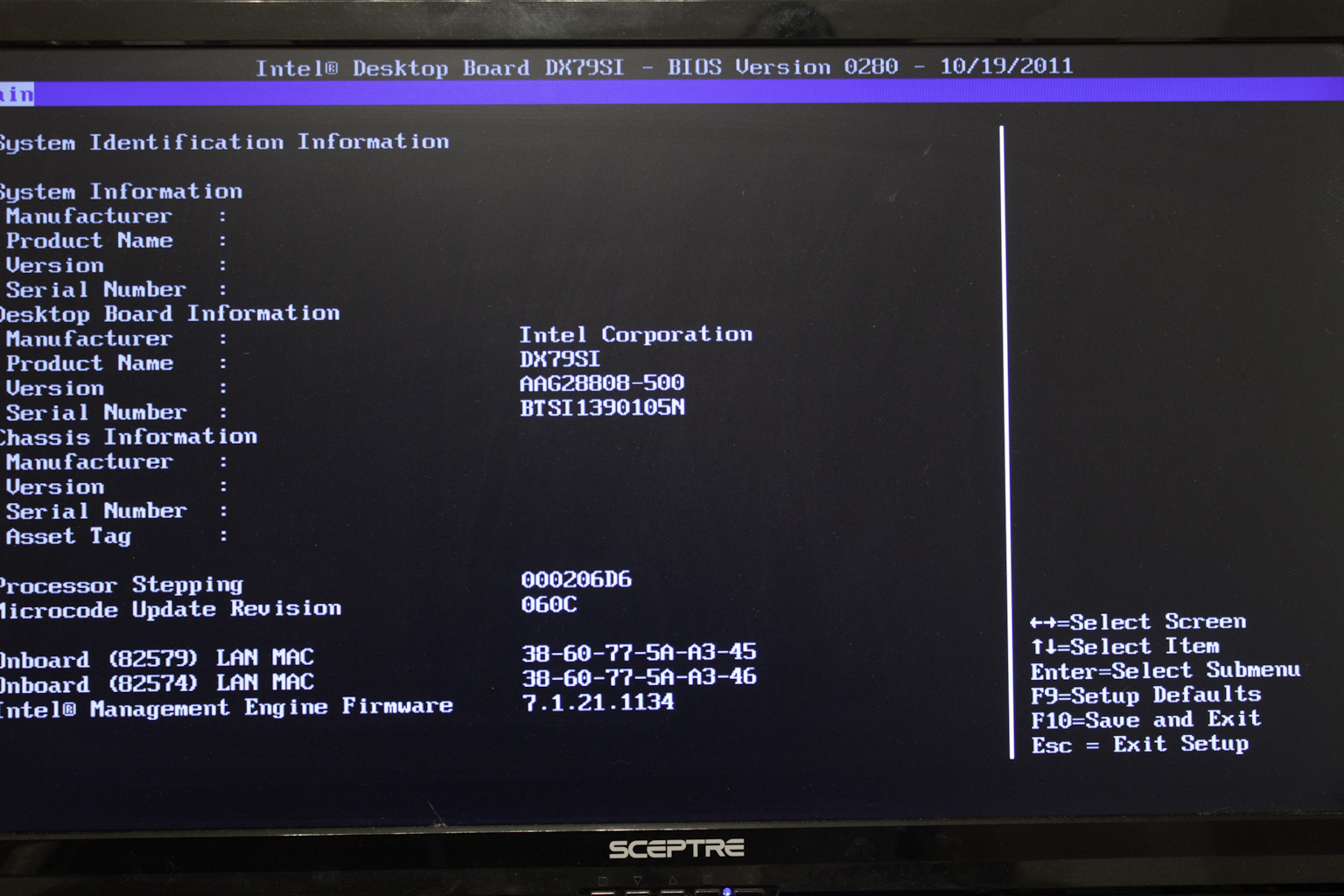Select the Main tab in BIOS menu
This screenshot has height=896, width=1344.
(17, 94)
